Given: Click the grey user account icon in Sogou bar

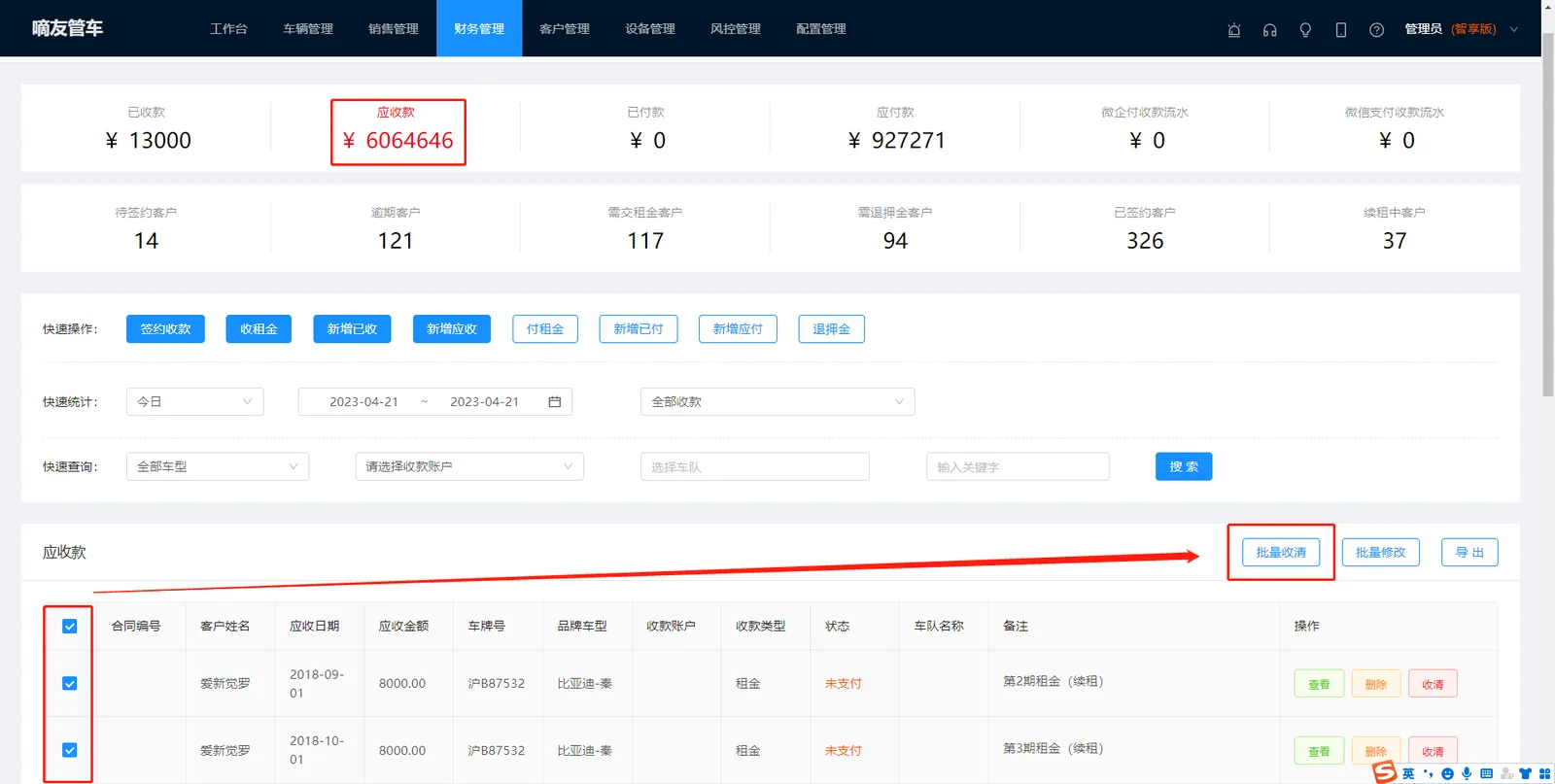Looking at the screenshot, I should click(1506, 773).
